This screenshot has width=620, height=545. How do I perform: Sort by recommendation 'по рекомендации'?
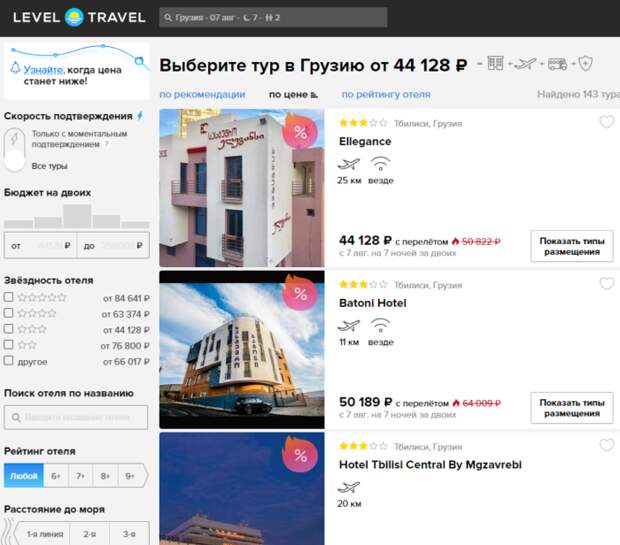(x=202, y=95)
